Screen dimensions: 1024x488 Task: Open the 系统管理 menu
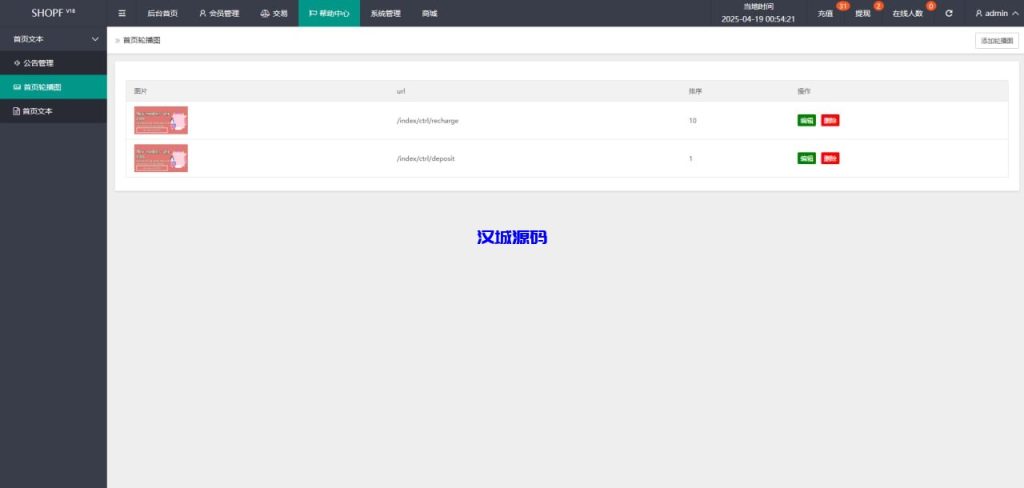click(x=385, y=14)
